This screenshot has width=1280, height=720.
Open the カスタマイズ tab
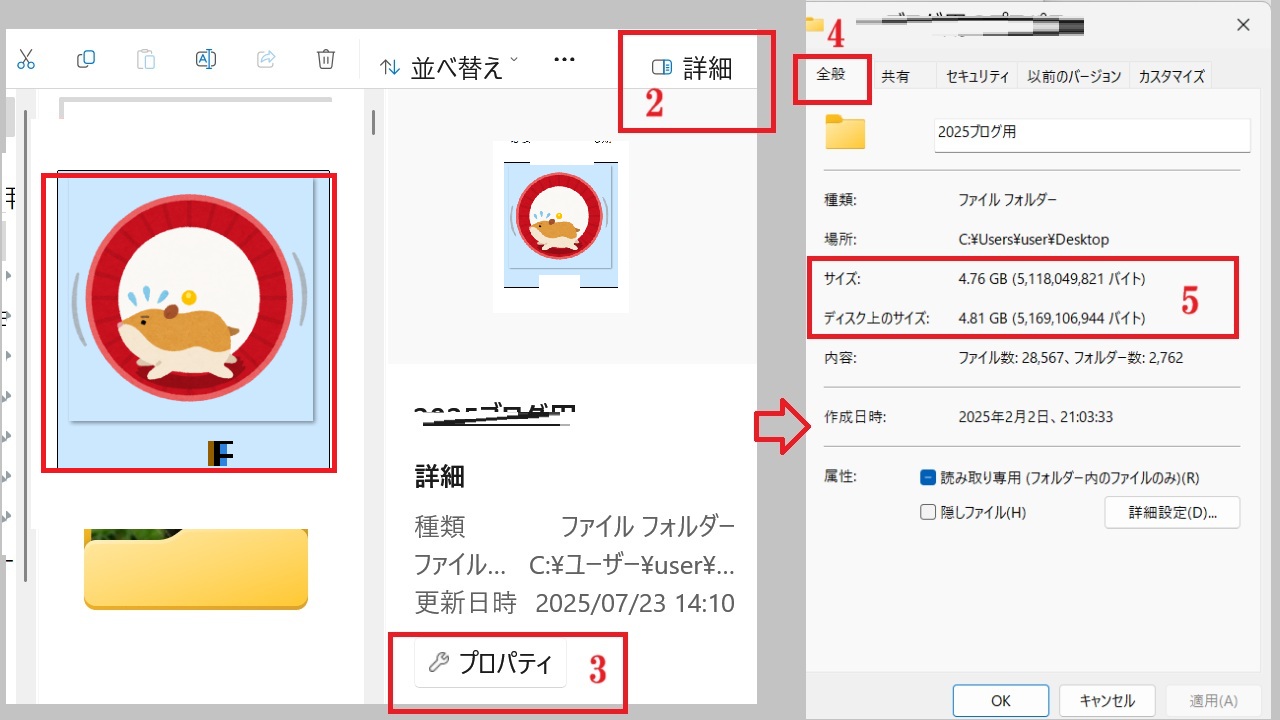(x=1171, y=77)
